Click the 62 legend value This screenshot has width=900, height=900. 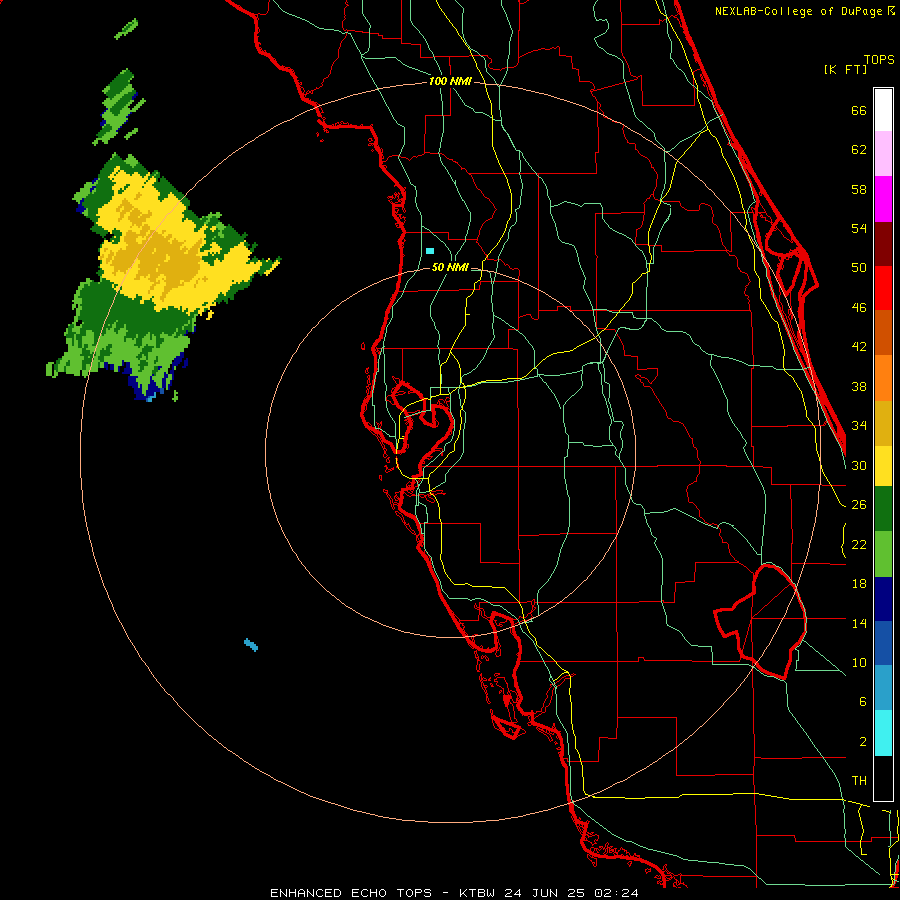coord(859,150)
